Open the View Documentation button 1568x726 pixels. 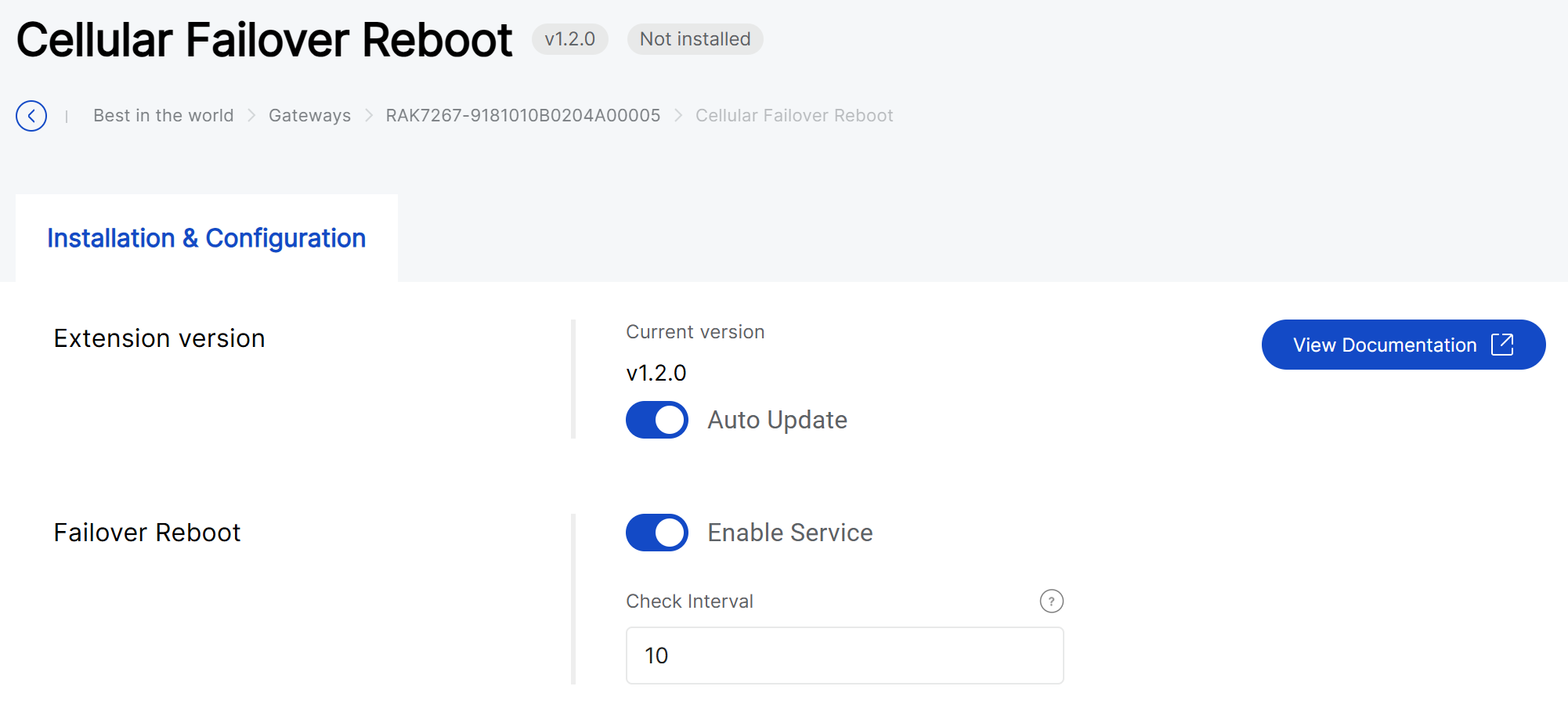pyautogui.click(x=1403, y=345)
